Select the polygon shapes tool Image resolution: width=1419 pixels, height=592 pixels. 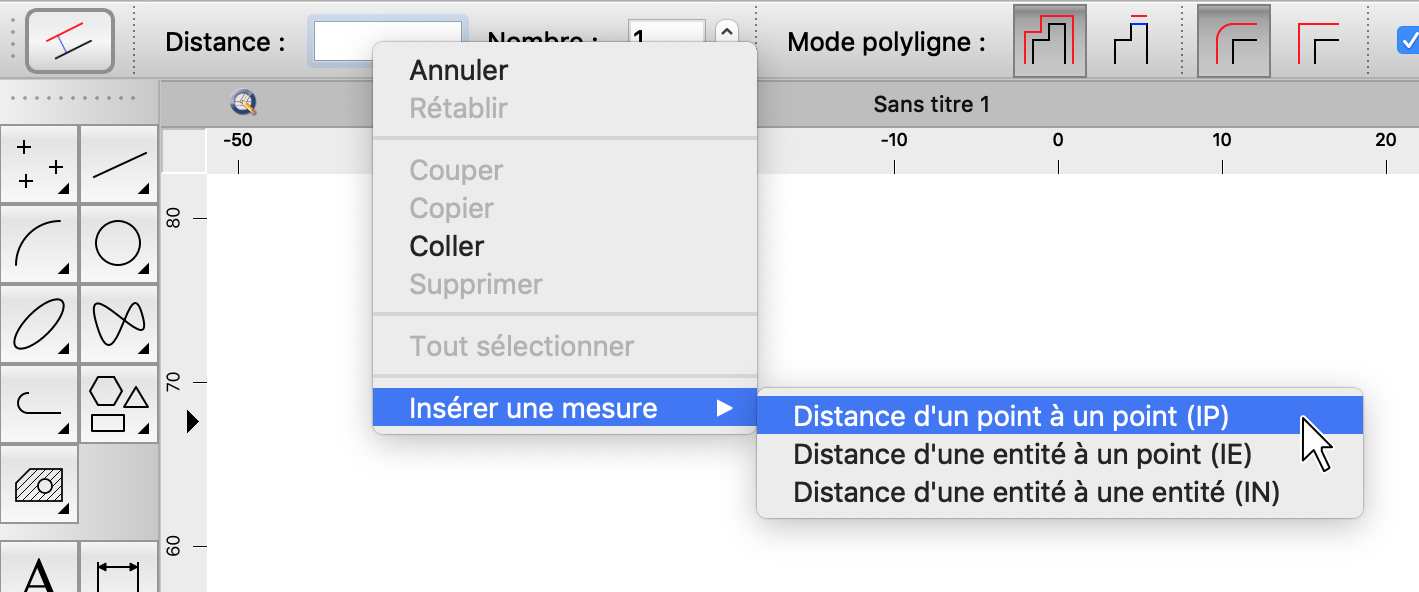[x=119, y=404]
